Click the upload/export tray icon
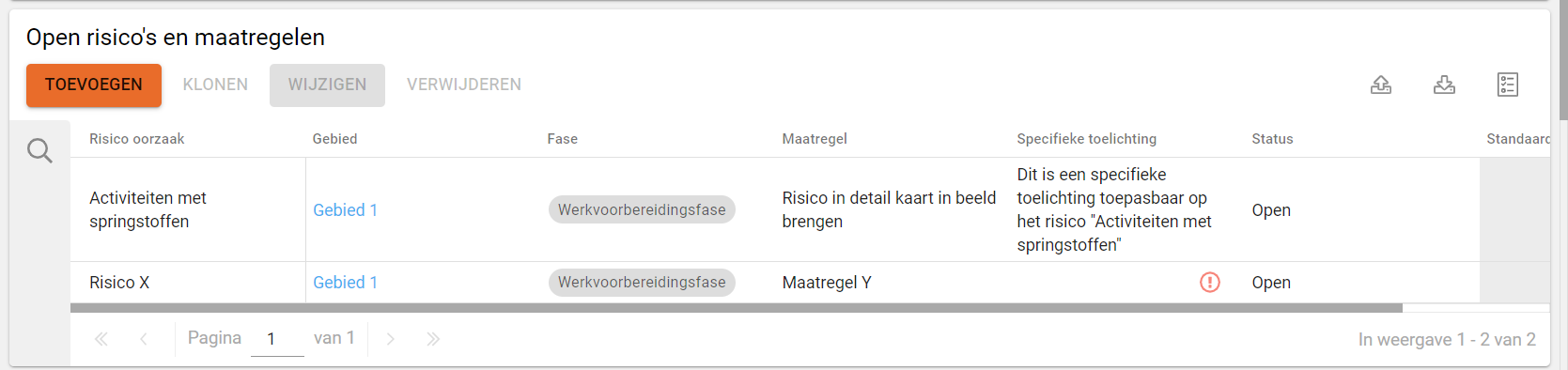The width and height of the screenshot is (1568, 370). pos(1381,85)
